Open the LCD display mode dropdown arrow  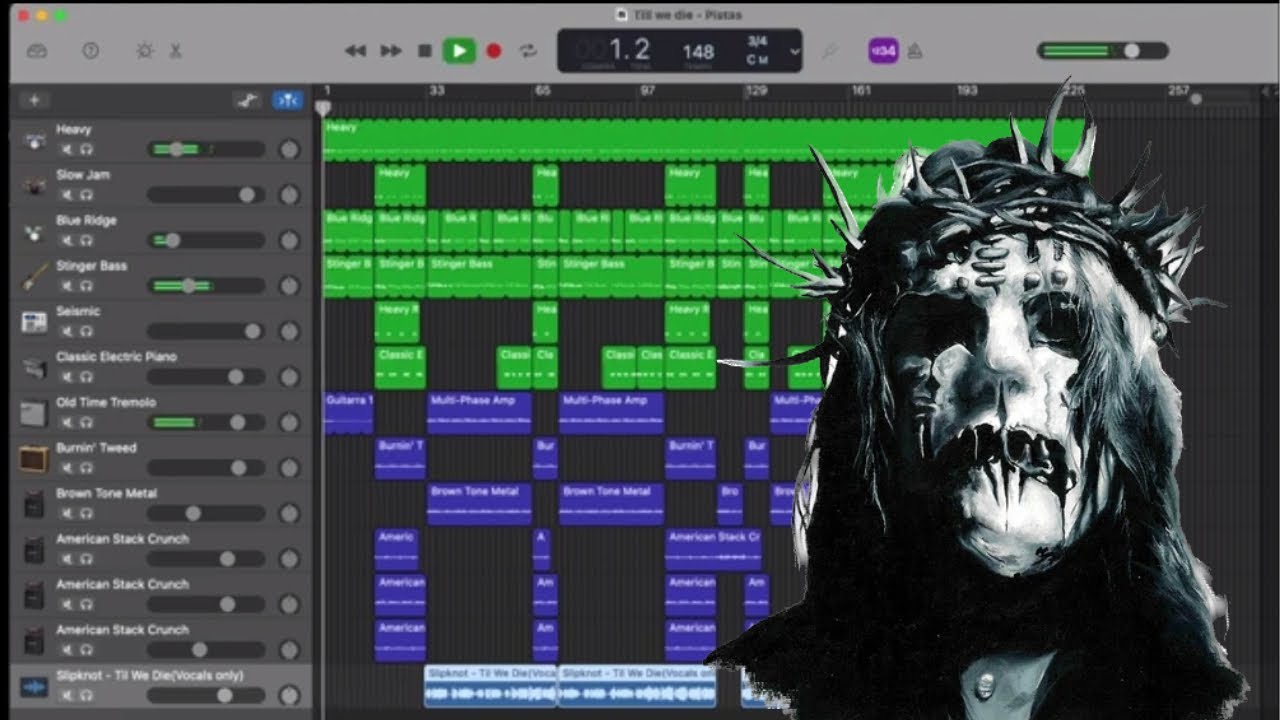pos(795,51)
